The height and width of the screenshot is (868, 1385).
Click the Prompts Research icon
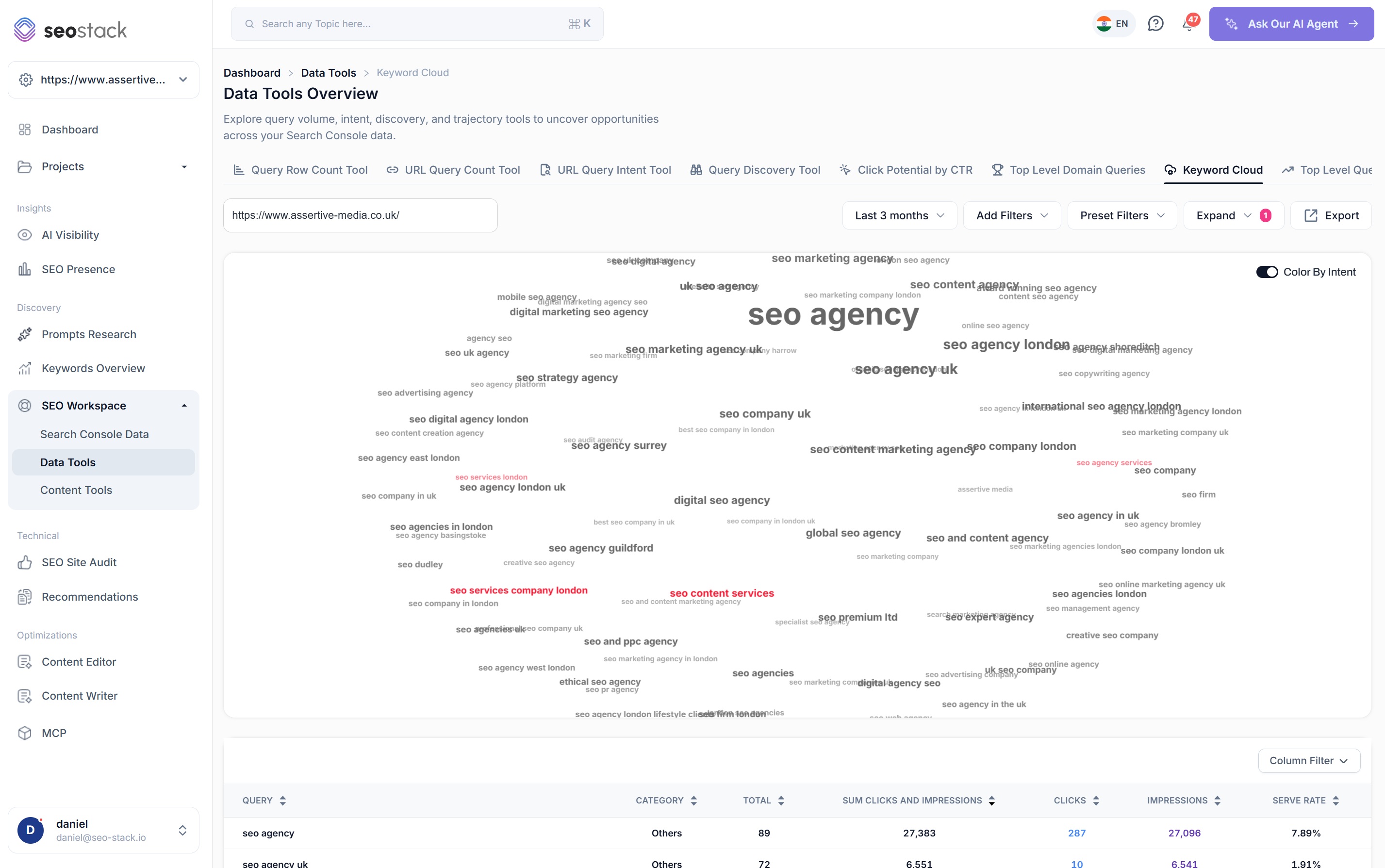pos(24,334)
